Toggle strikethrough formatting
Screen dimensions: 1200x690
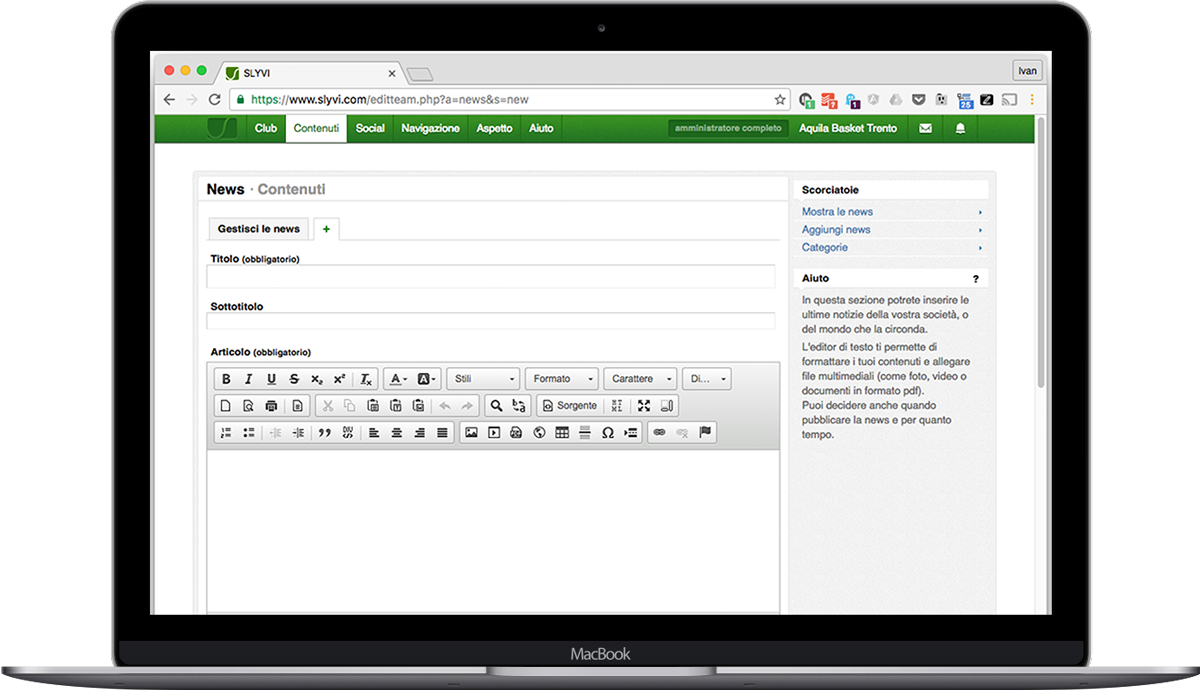coord(294,379)
